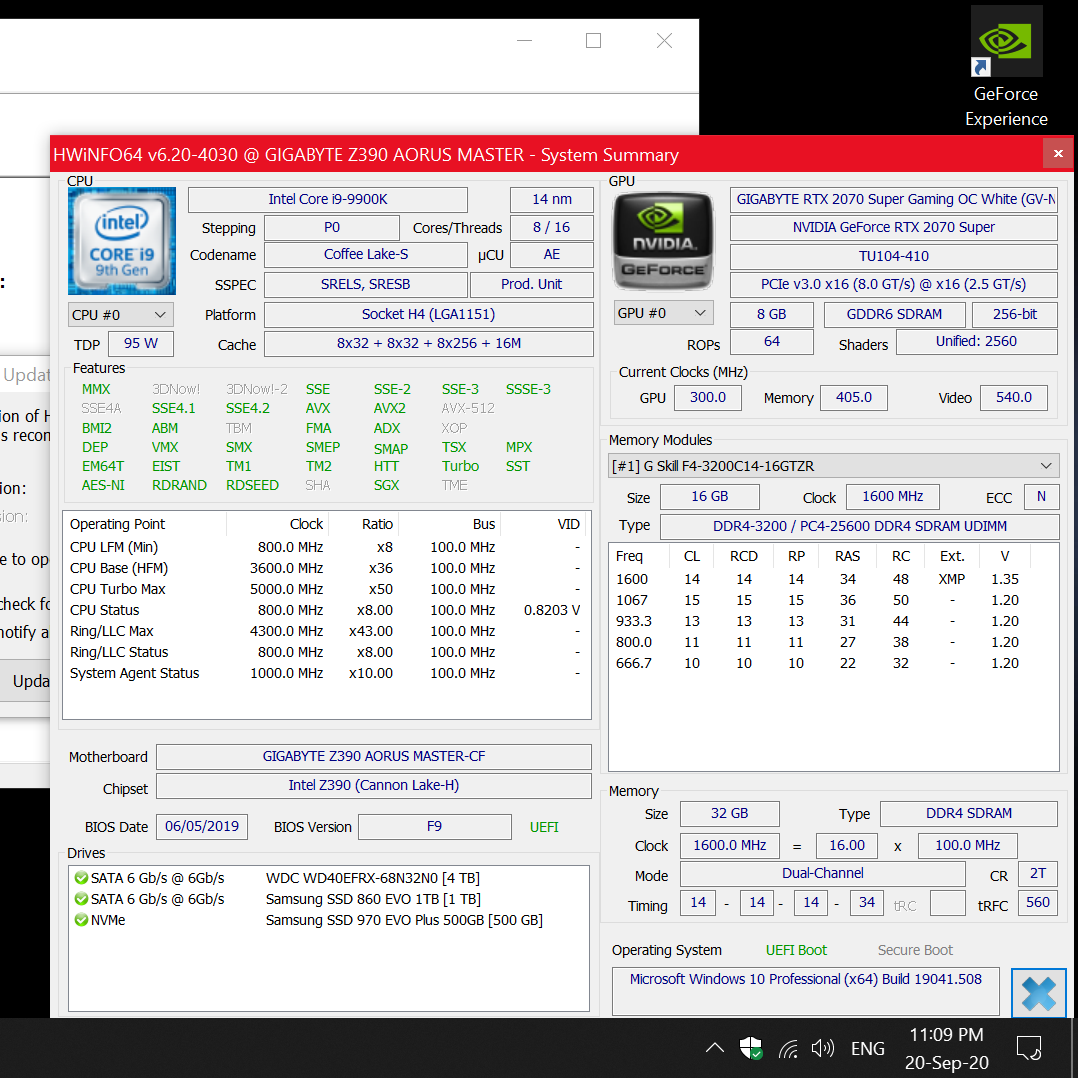Switch input language via ENG indicator
The image size is (1078, 1078).
[x=868, y=1048]
